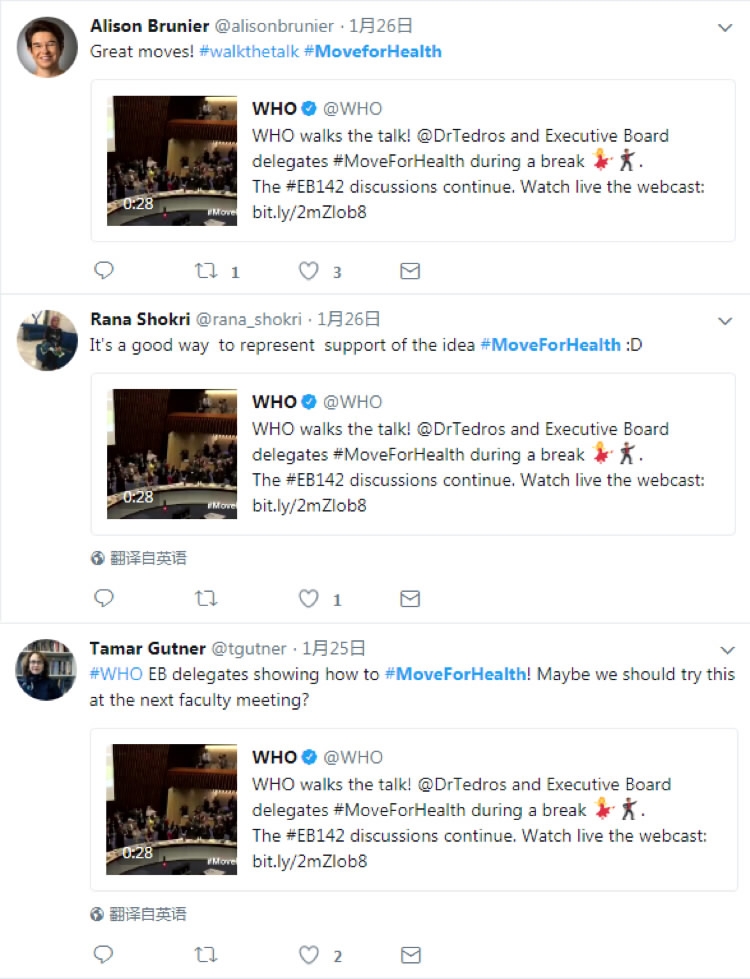Screen dimensions: 750x979
Task: Share Rana Shokri's tweet by message icon
Action: pos(409,599)
